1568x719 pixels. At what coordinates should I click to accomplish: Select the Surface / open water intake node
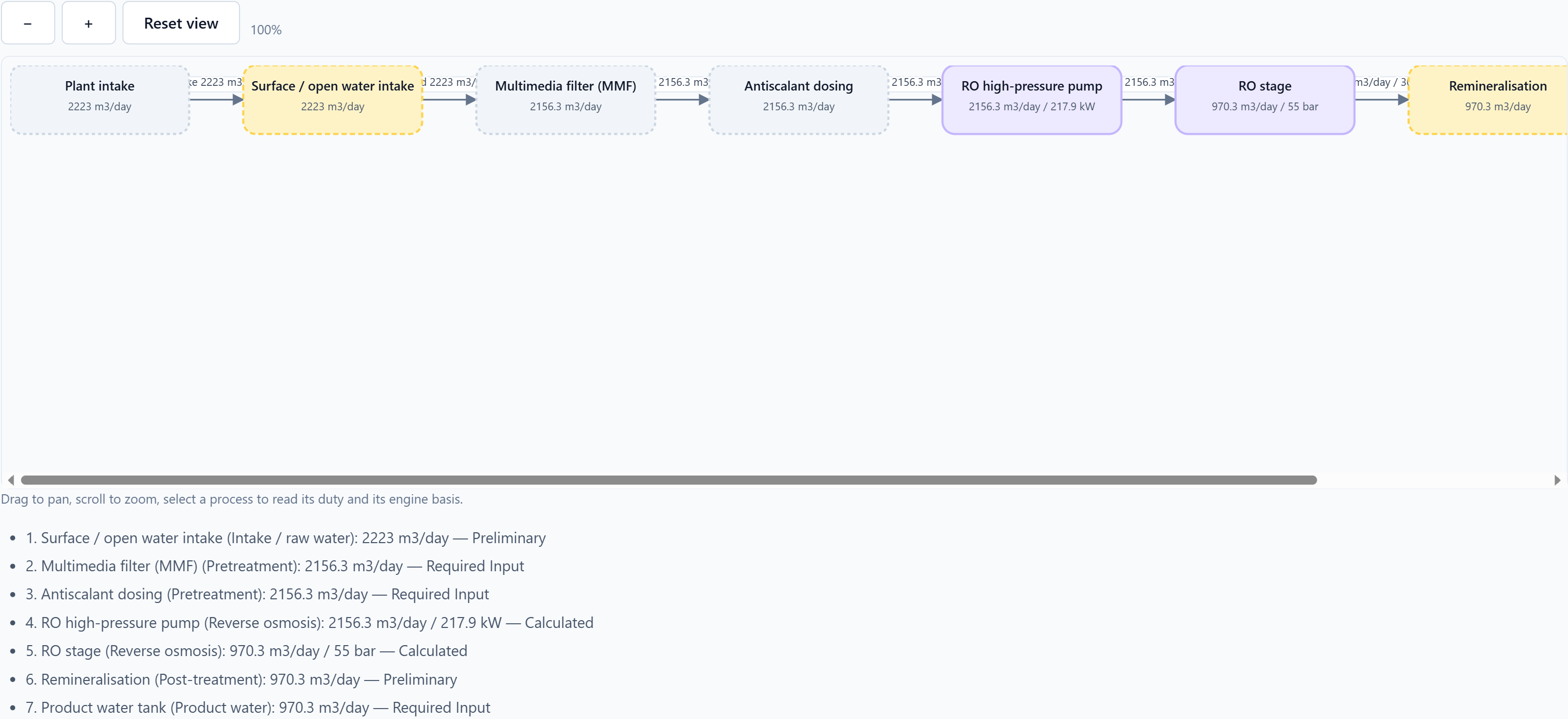click(x=332, y=100)
